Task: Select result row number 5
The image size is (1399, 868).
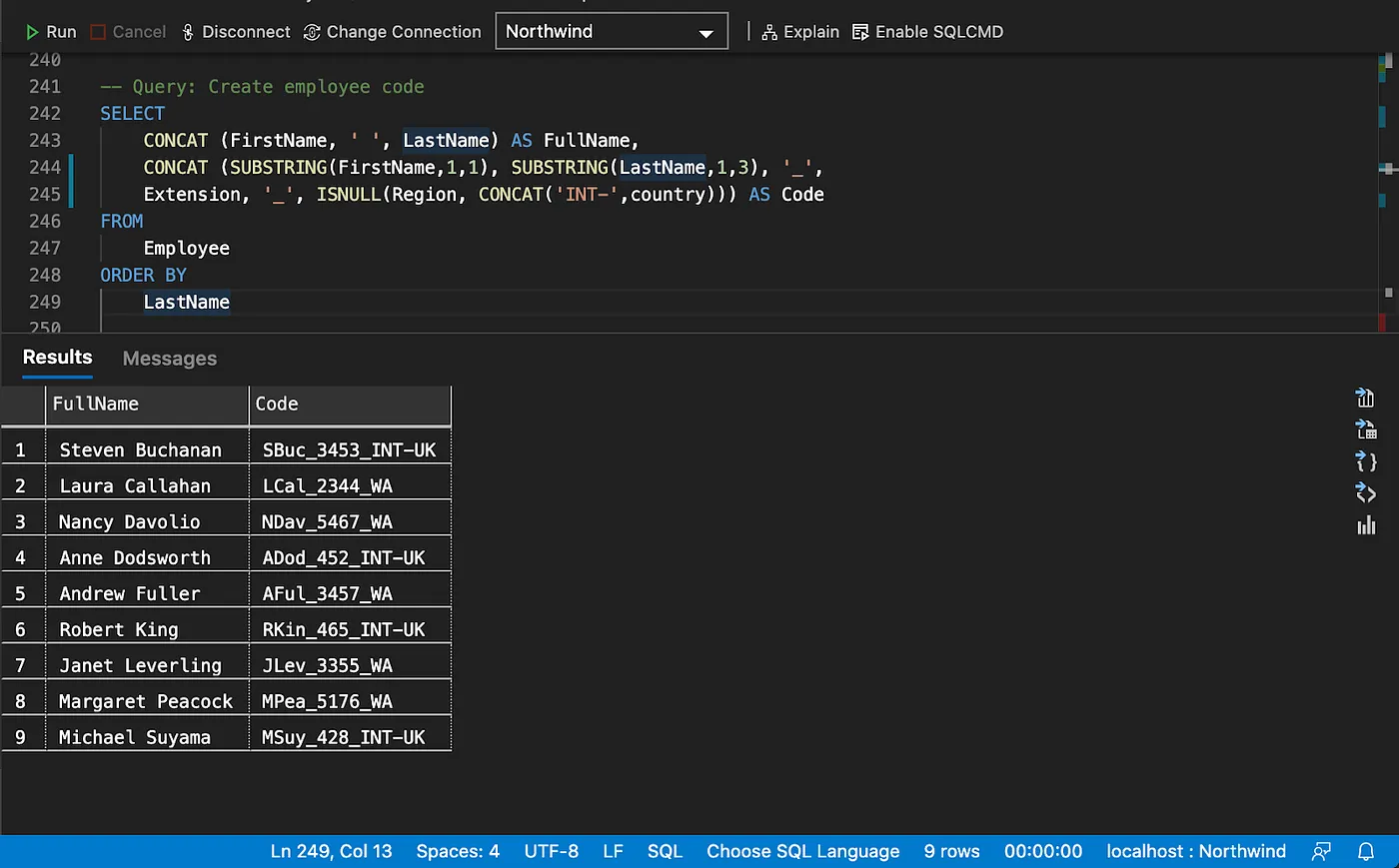Action: coord(22,594)
